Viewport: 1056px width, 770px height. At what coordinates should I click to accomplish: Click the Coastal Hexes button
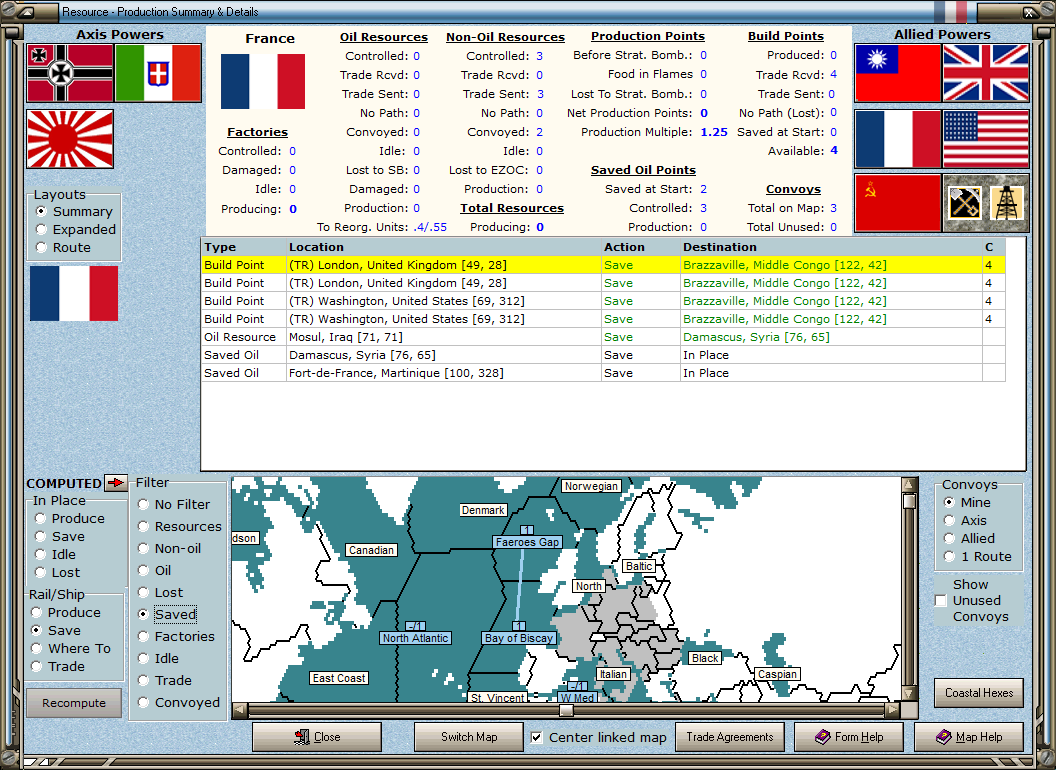tap(978, 692)
